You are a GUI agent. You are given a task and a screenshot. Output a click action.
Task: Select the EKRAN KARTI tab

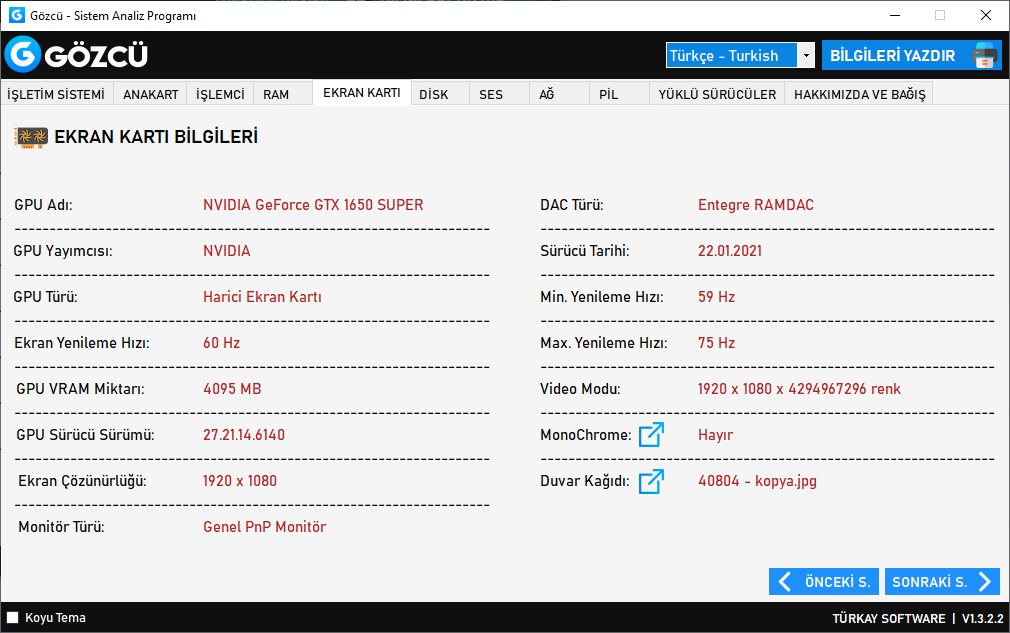[x=362, y=93]
